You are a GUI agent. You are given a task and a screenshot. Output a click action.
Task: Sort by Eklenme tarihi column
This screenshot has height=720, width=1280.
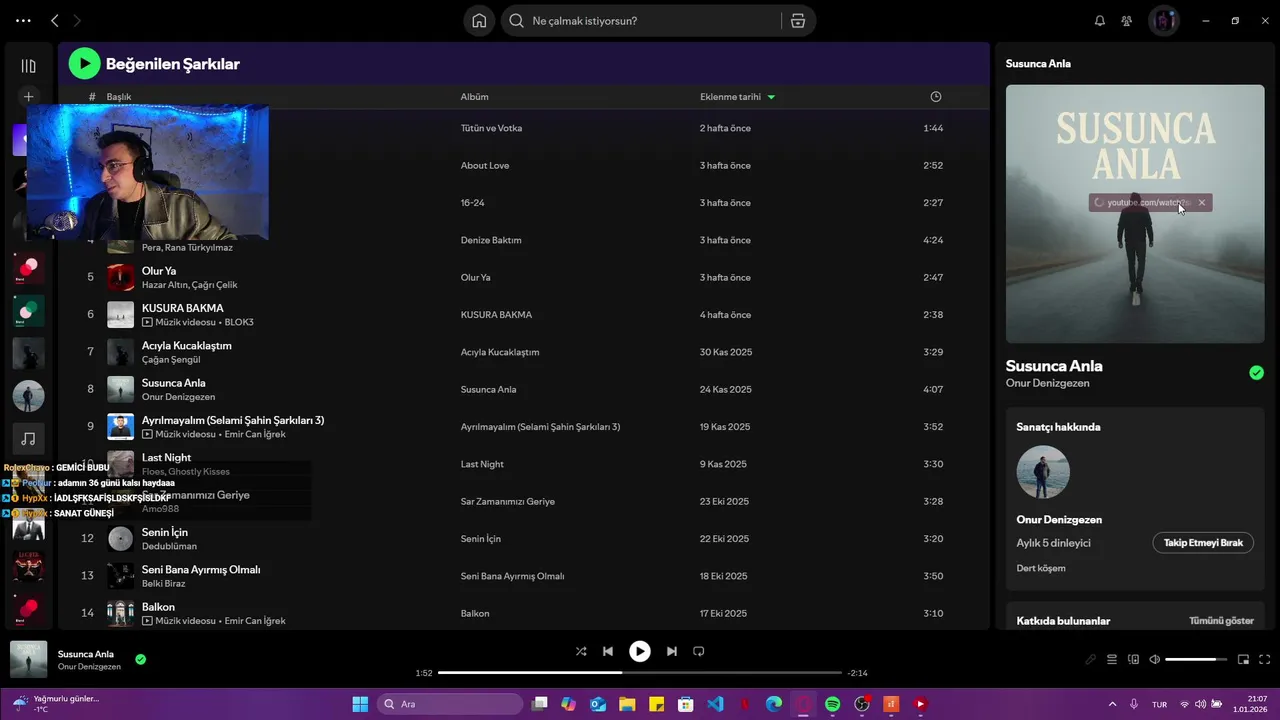pyautogui.click(x=737, y=97)
